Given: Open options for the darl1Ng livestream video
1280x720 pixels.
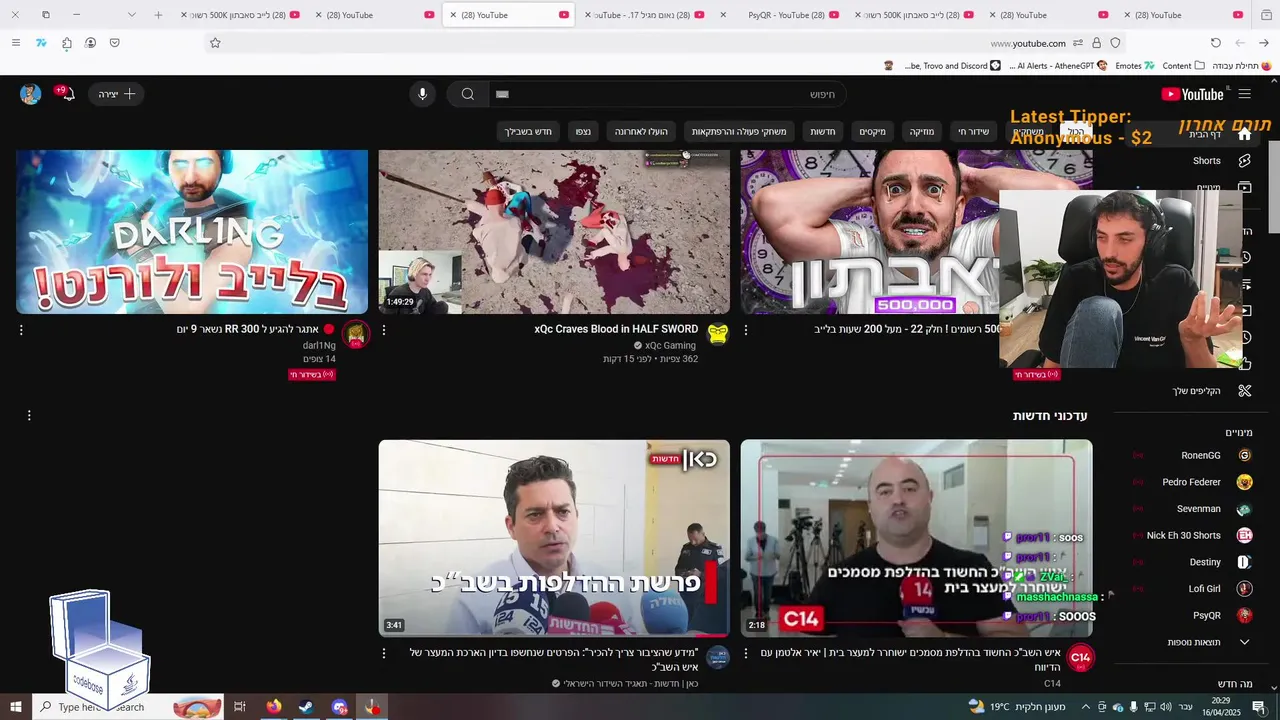Looking at the screenshot, I should 21,330.
